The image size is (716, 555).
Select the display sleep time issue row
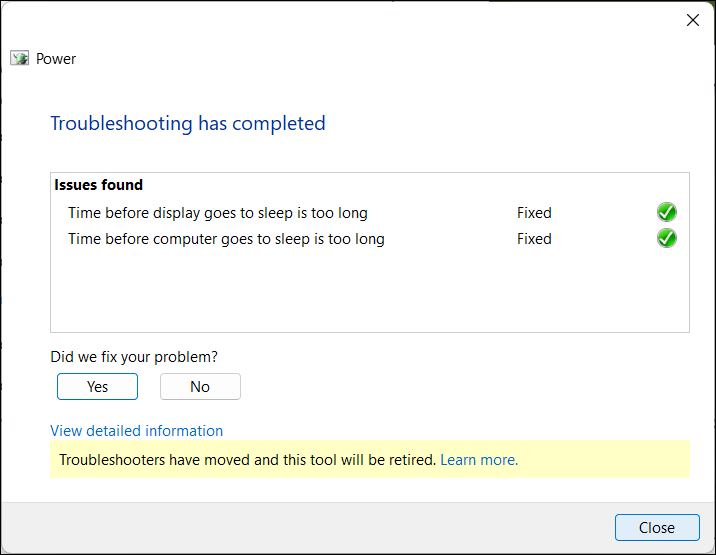click(x=218, y=213)
